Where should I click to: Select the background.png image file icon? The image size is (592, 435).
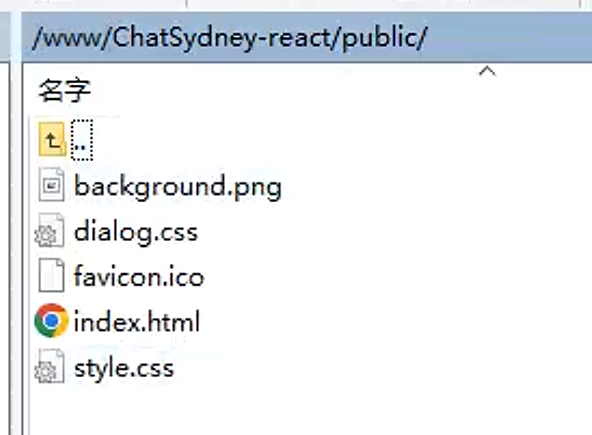click(x=51, y=185)
